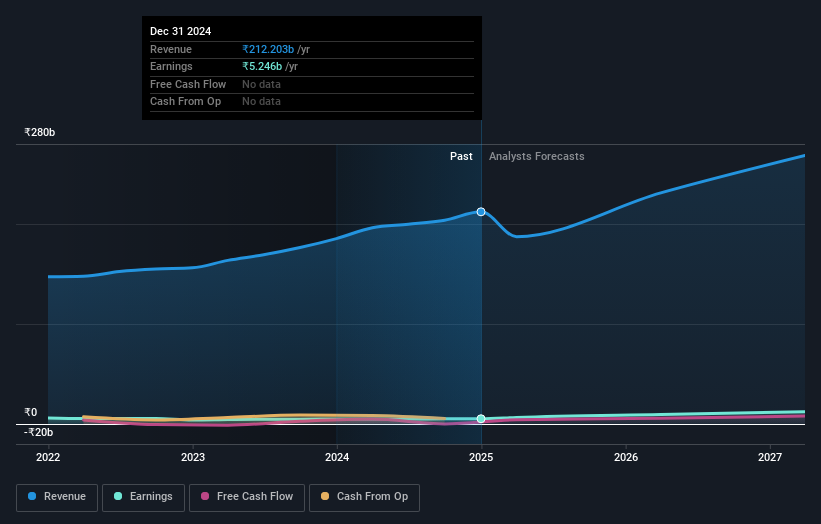Image resolution: width=821 pixels, height=524 pixels.
Task: Click the ₹5.246b earnings value in tooltip
Action: tap(262, 66)
